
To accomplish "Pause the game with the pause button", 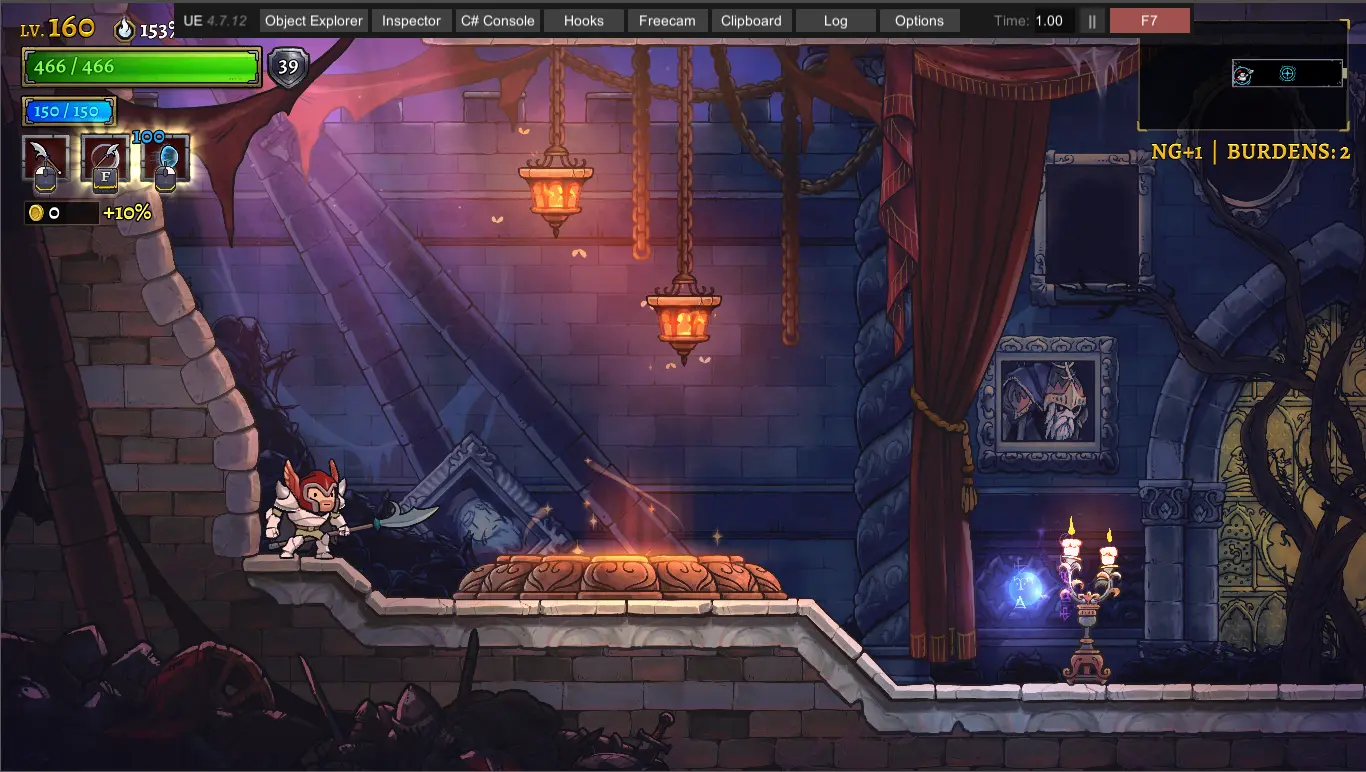I will (1092, 20).
